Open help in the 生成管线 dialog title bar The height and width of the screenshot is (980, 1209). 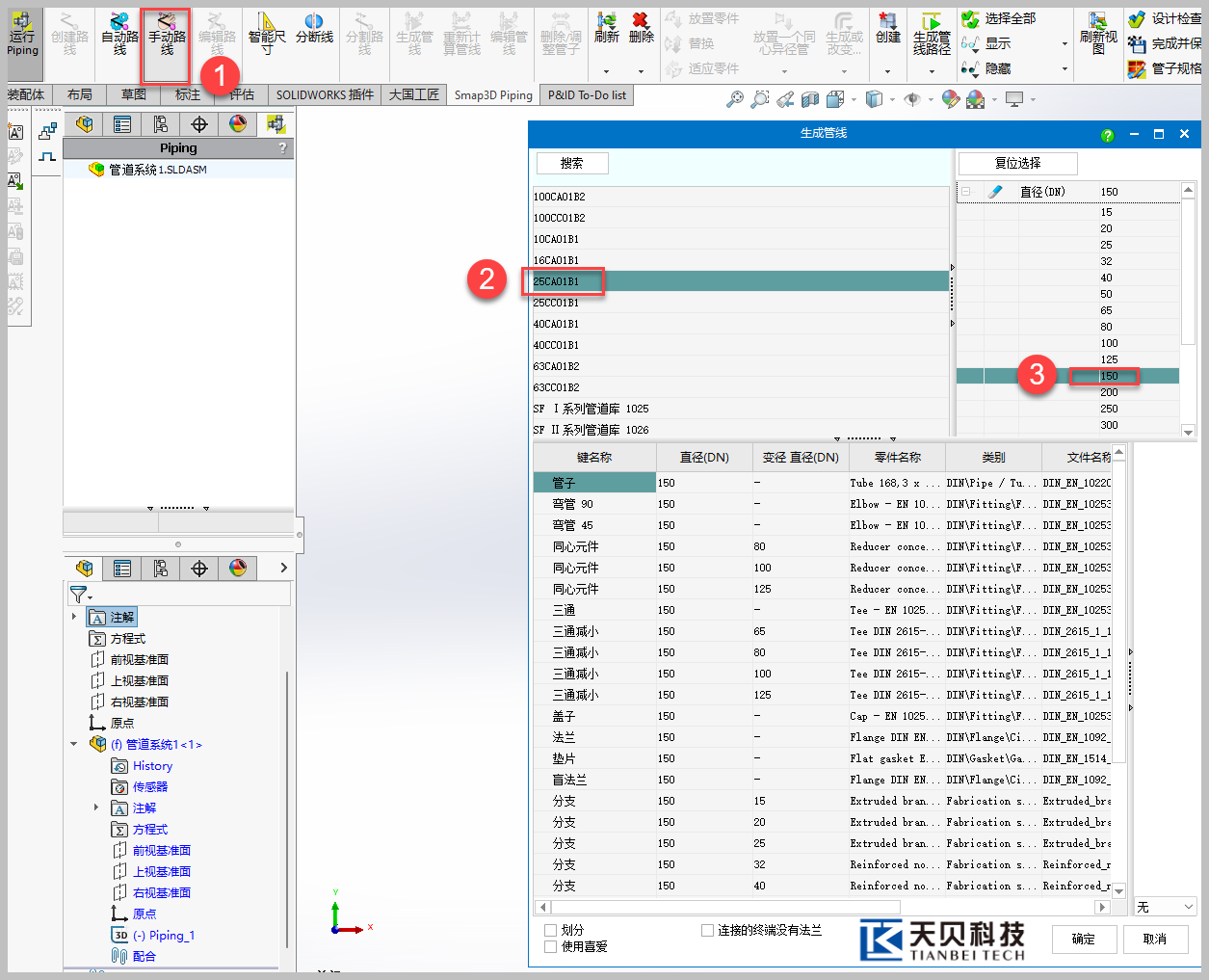(x=1108, y=135)
